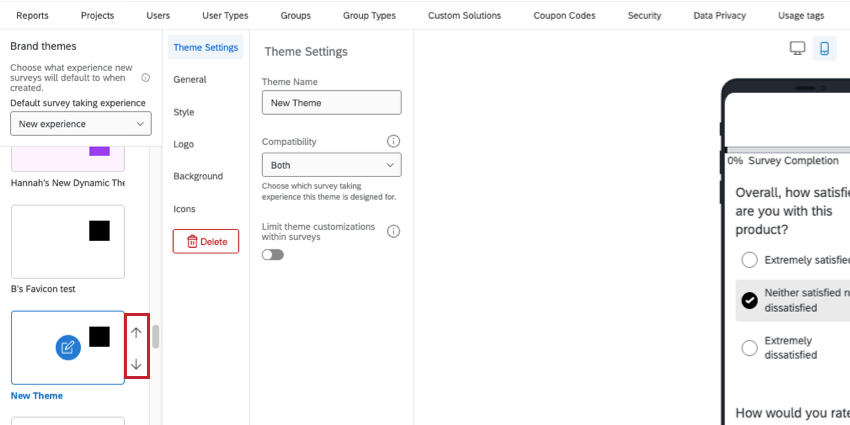This screenshot has height=425, width=850.
Task: Select the Extremely satisfied radio option
Action: [x=749, y=260]
